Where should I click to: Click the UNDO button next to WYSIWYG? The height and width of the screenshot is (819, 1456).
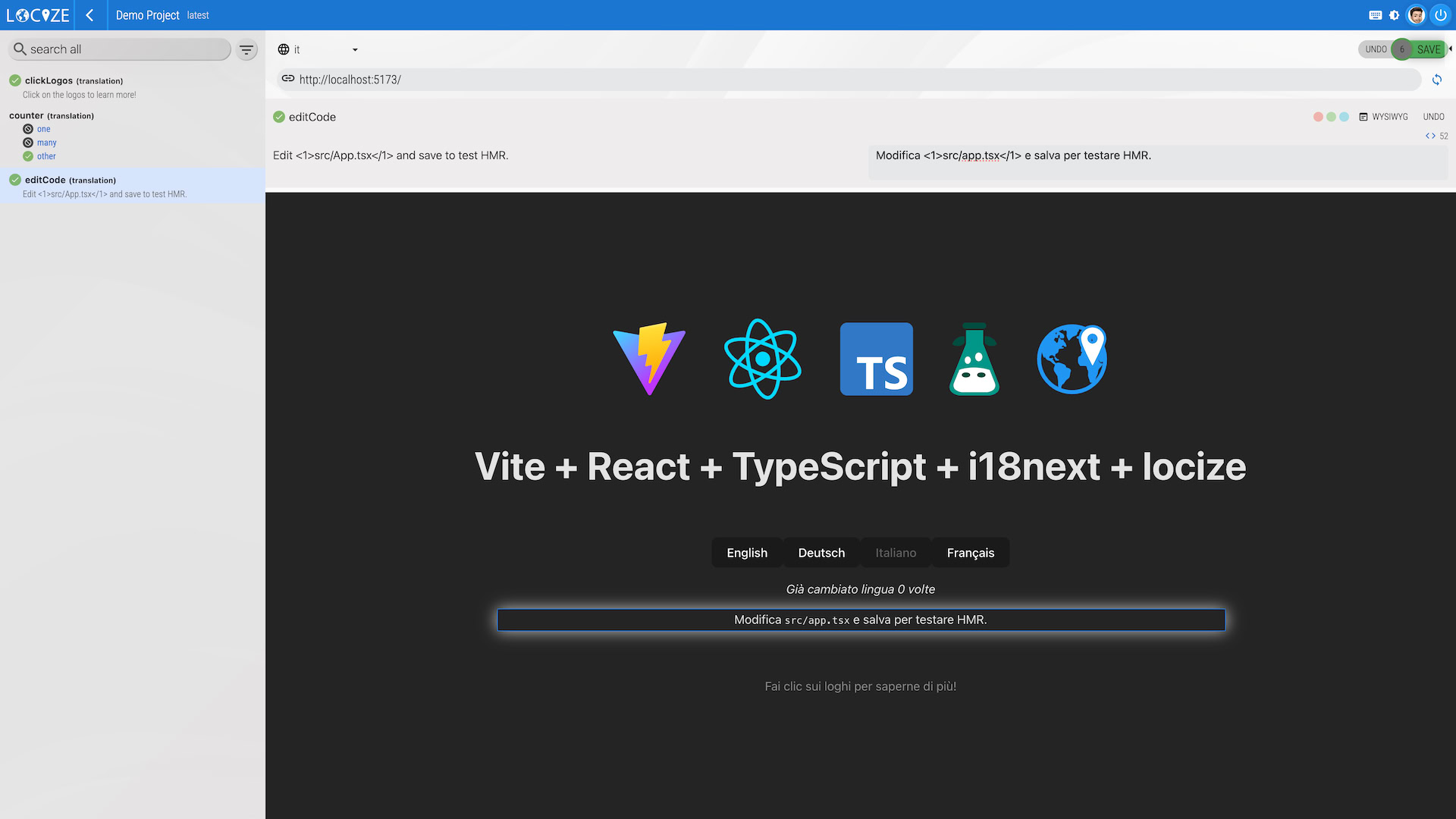tap(1433, 117)
